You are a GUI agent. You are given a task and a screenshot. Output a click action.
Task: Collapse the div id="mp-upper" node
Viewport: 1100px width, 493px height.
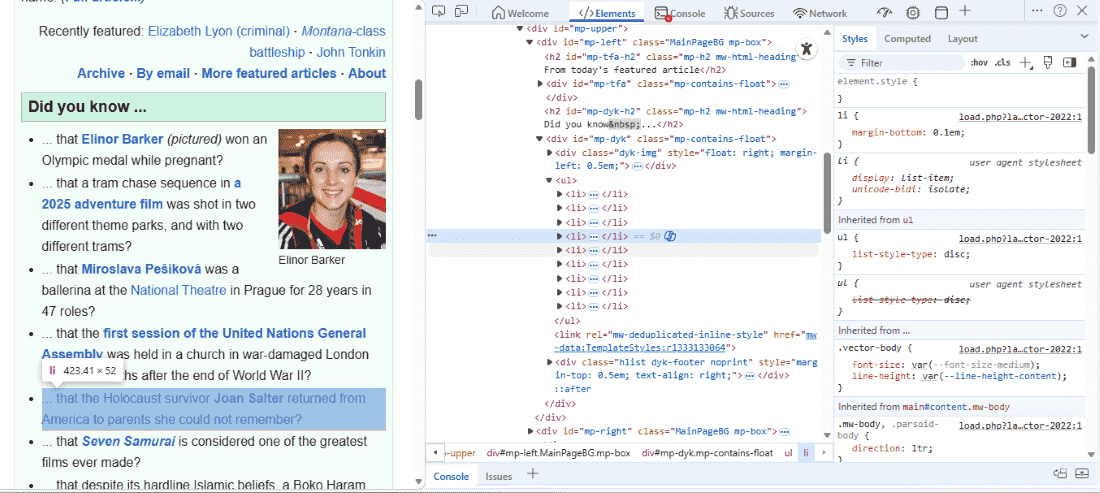tap(520, 29)
